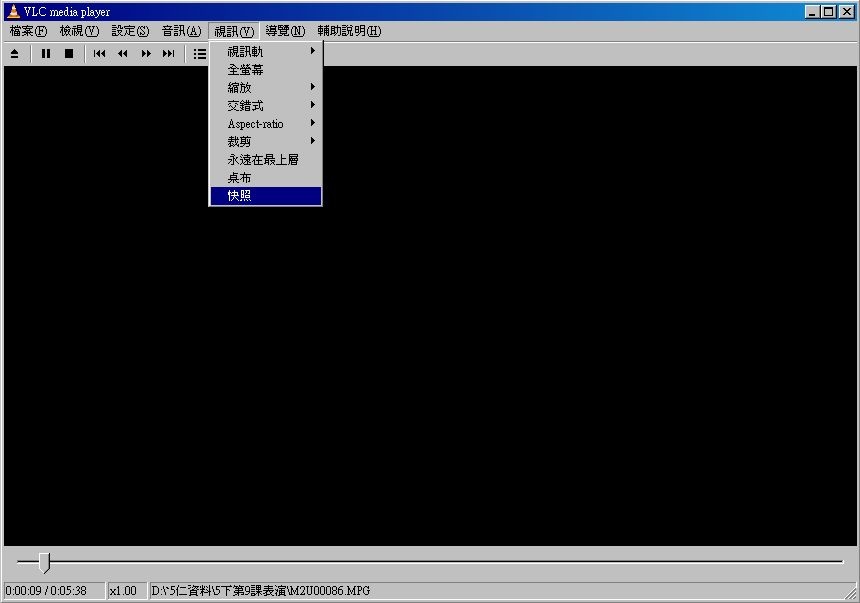Click the rewind (slower) button
The height and width of the screenshot is (603, 860).
(x=122, y=54)
